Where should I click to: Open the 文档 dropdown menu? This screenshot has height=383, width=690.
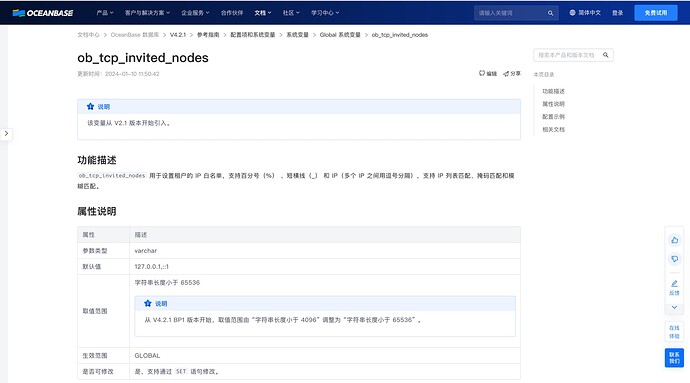[x=263, y=13]
